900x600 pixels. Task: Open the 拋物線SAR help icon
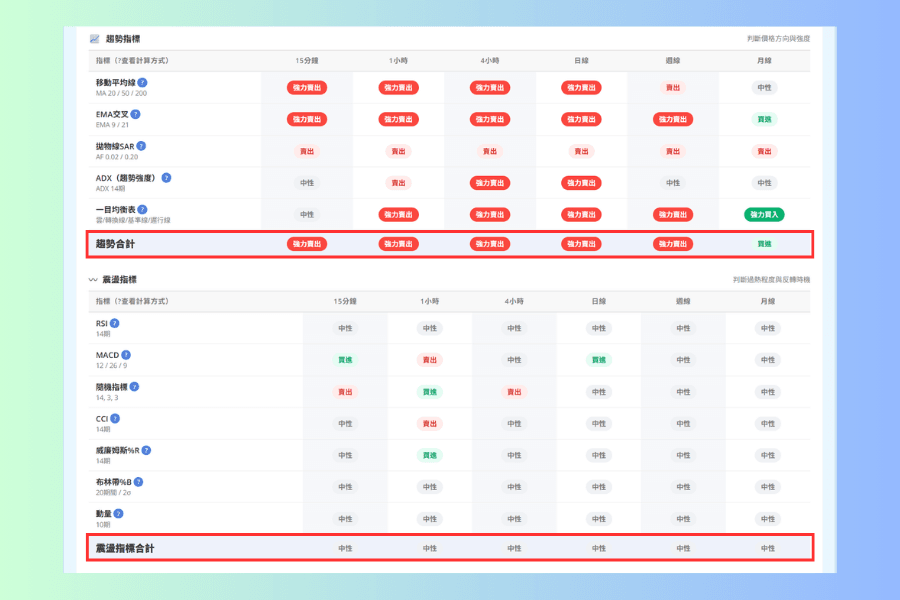tap(141, 146)
